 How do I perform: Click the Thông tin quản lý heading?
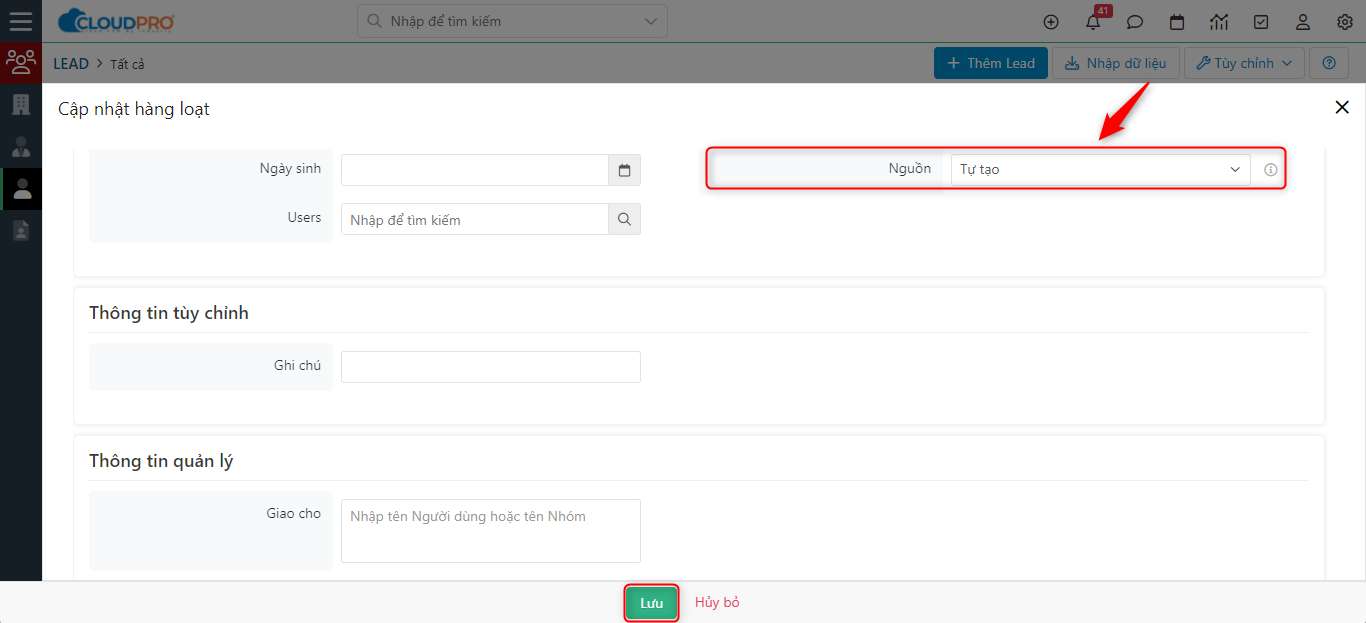[x=161, y=461]
